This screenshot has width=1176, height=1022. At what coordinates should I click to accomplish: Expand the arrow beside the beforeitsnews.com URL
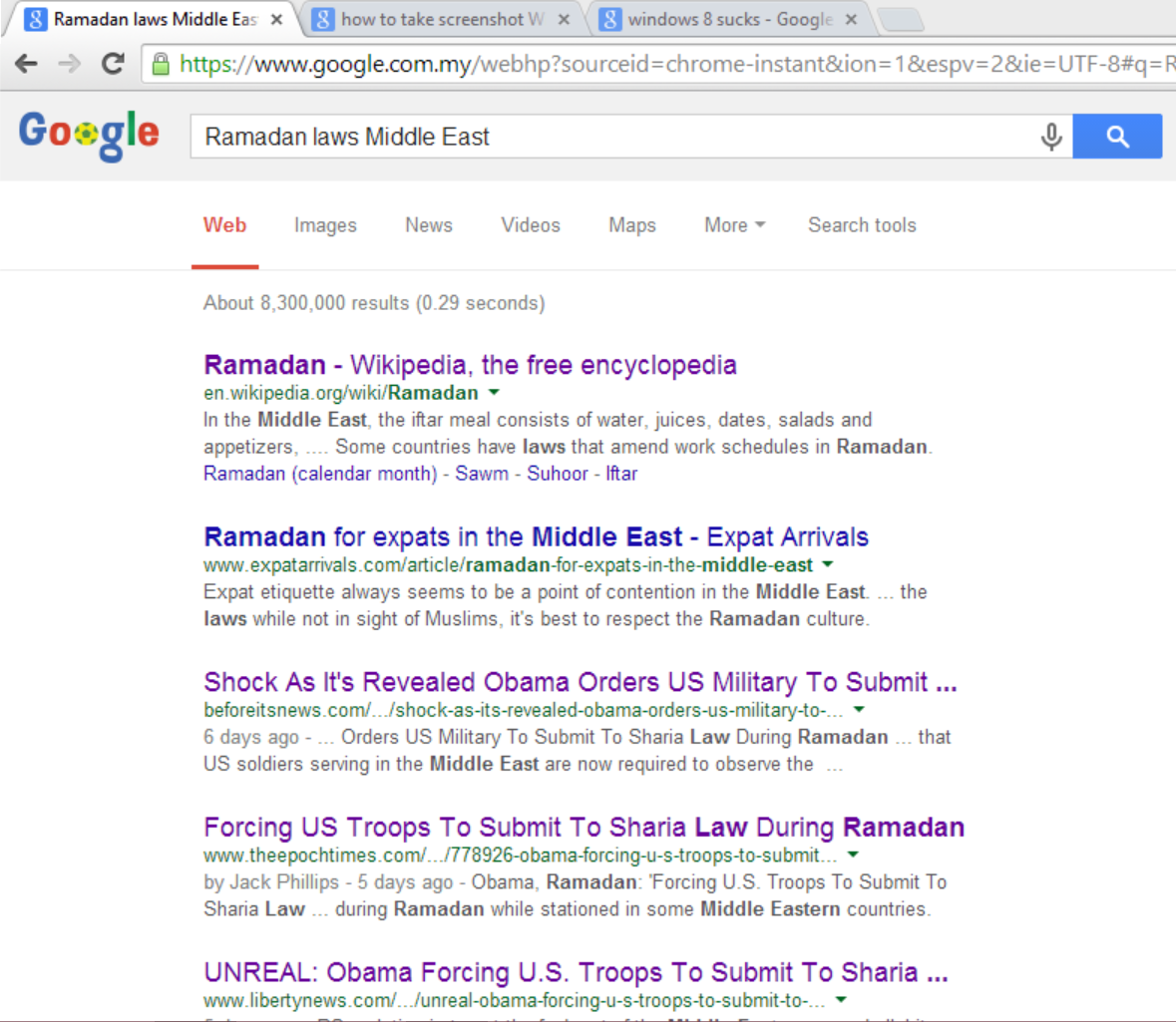click(860, 709)
